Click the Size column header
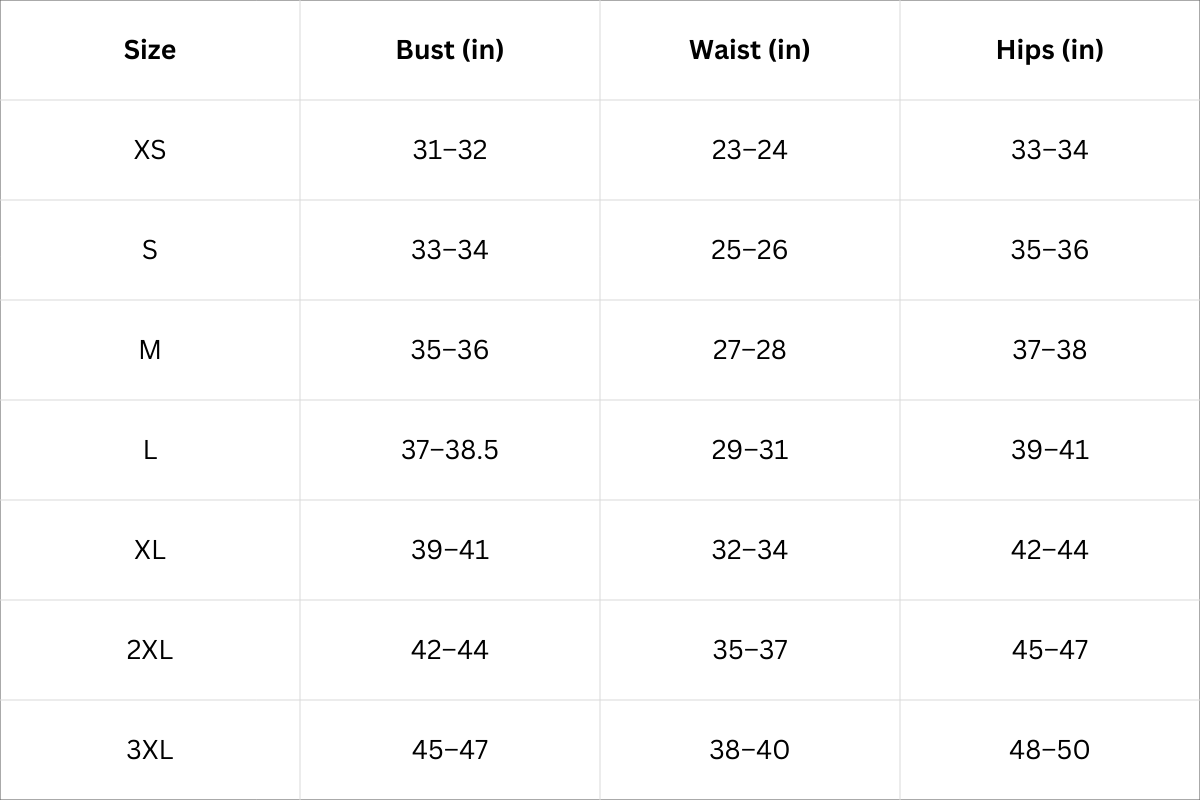Image resolution: width=1200 pixels, height=800 pixels. point(150,50)
